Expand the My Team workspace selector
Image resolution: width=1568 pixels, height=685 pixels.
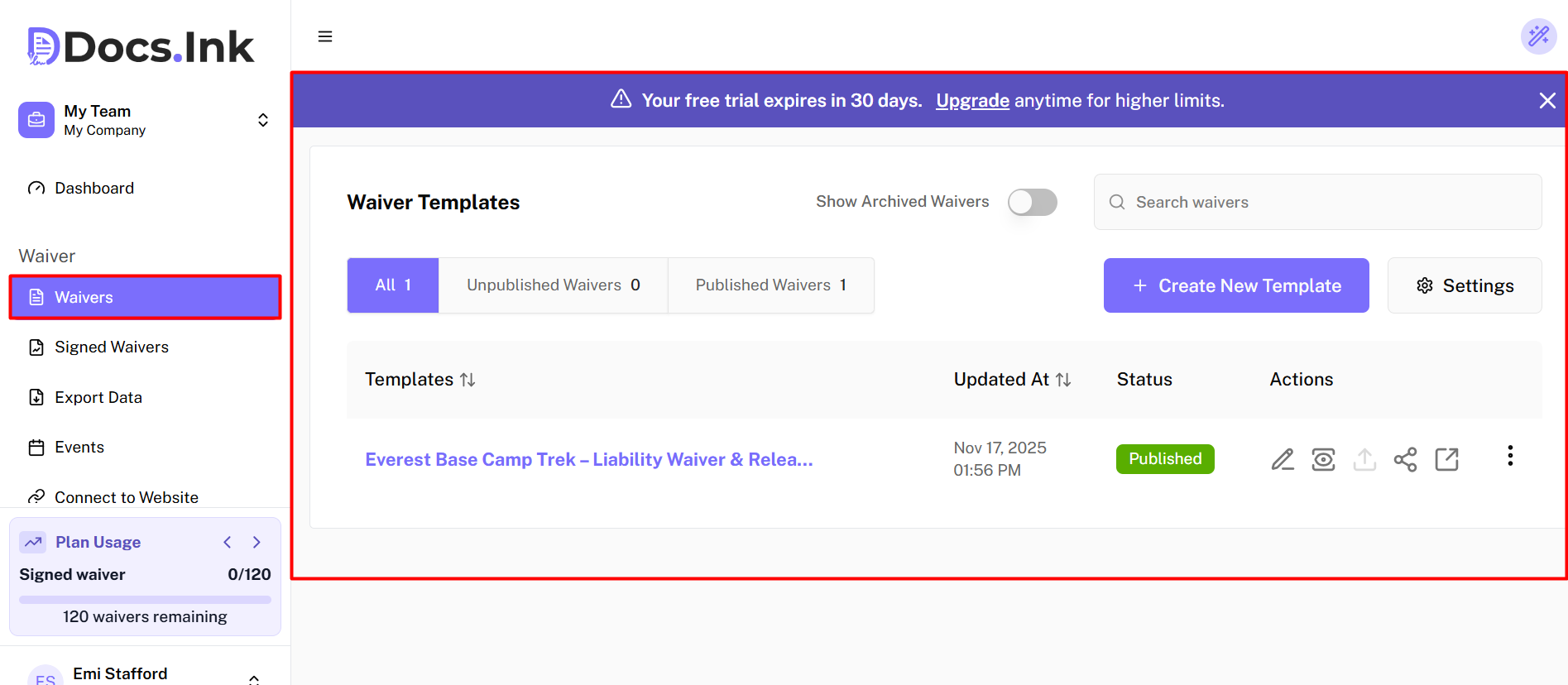click(x=262, y=120)
